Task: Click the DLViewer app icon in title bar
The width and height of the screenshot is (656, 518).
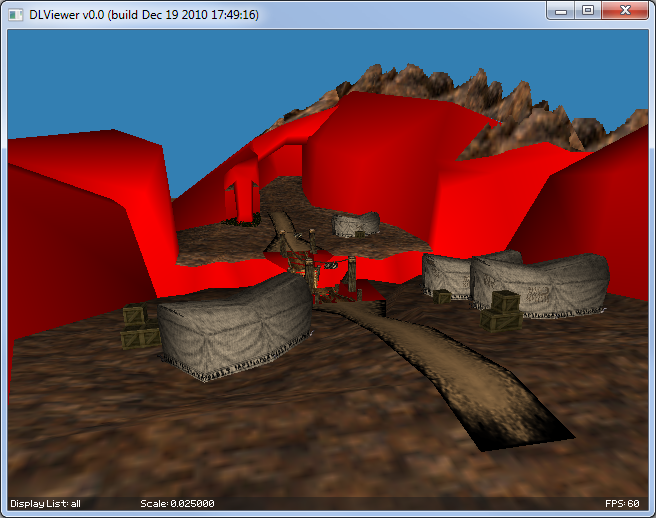Action: pyautogui.click(x=17, y=12)
